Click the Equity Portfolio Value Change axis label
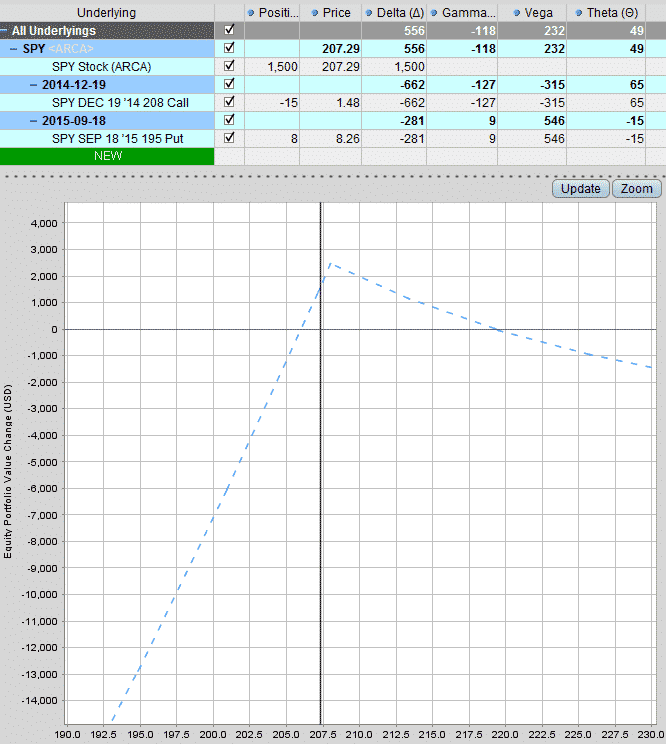The width and height of the screenshot is (666, 744). 8,471
